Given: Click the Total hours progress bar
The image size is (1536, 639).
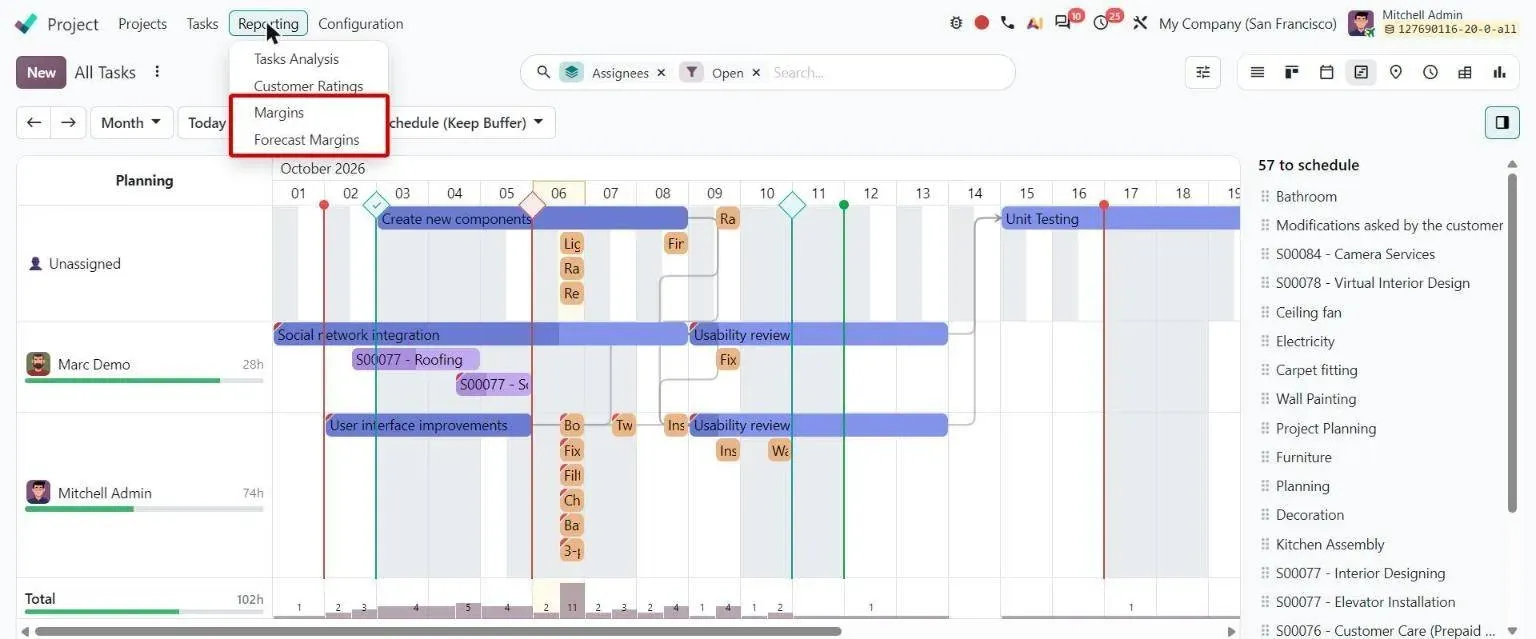Looking at the screenshot, I should (144, 612).
